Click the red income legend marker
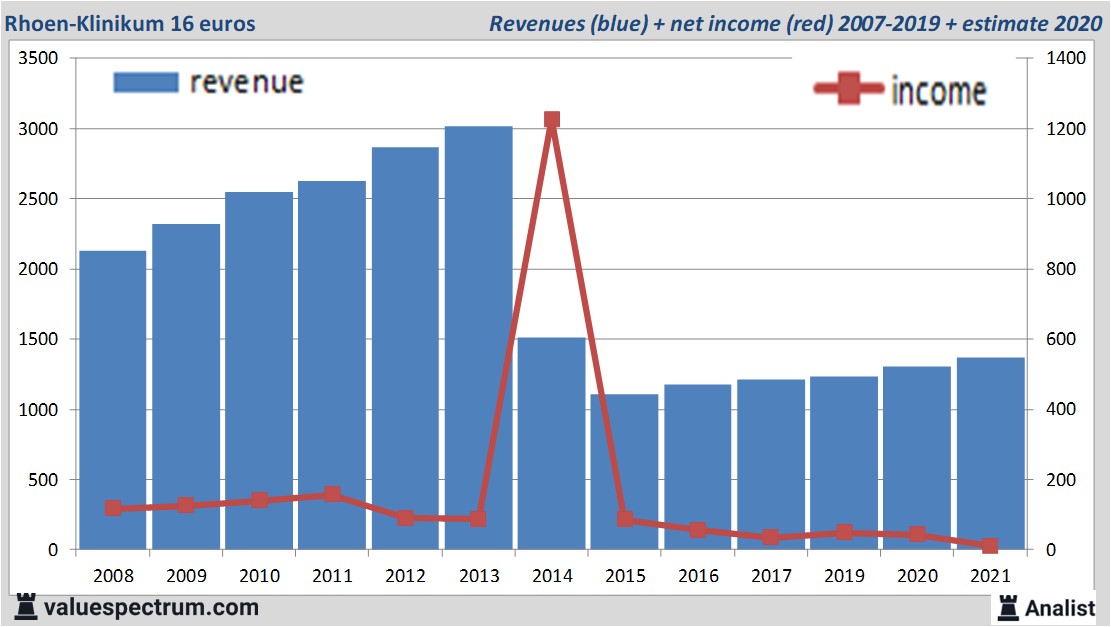Screen dimensions: 1111x627 (848, 89)
